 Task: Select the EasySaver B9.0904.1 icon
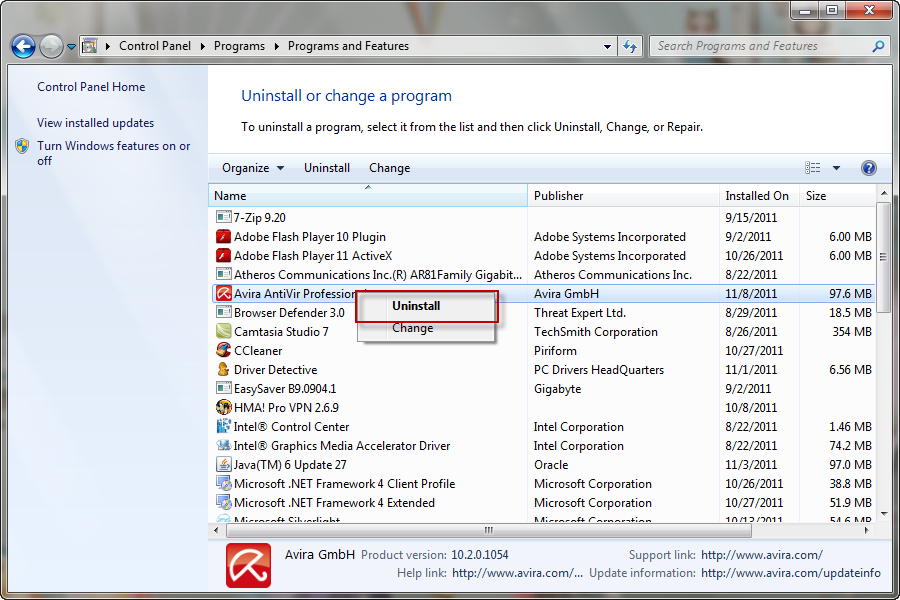[223, 388]
